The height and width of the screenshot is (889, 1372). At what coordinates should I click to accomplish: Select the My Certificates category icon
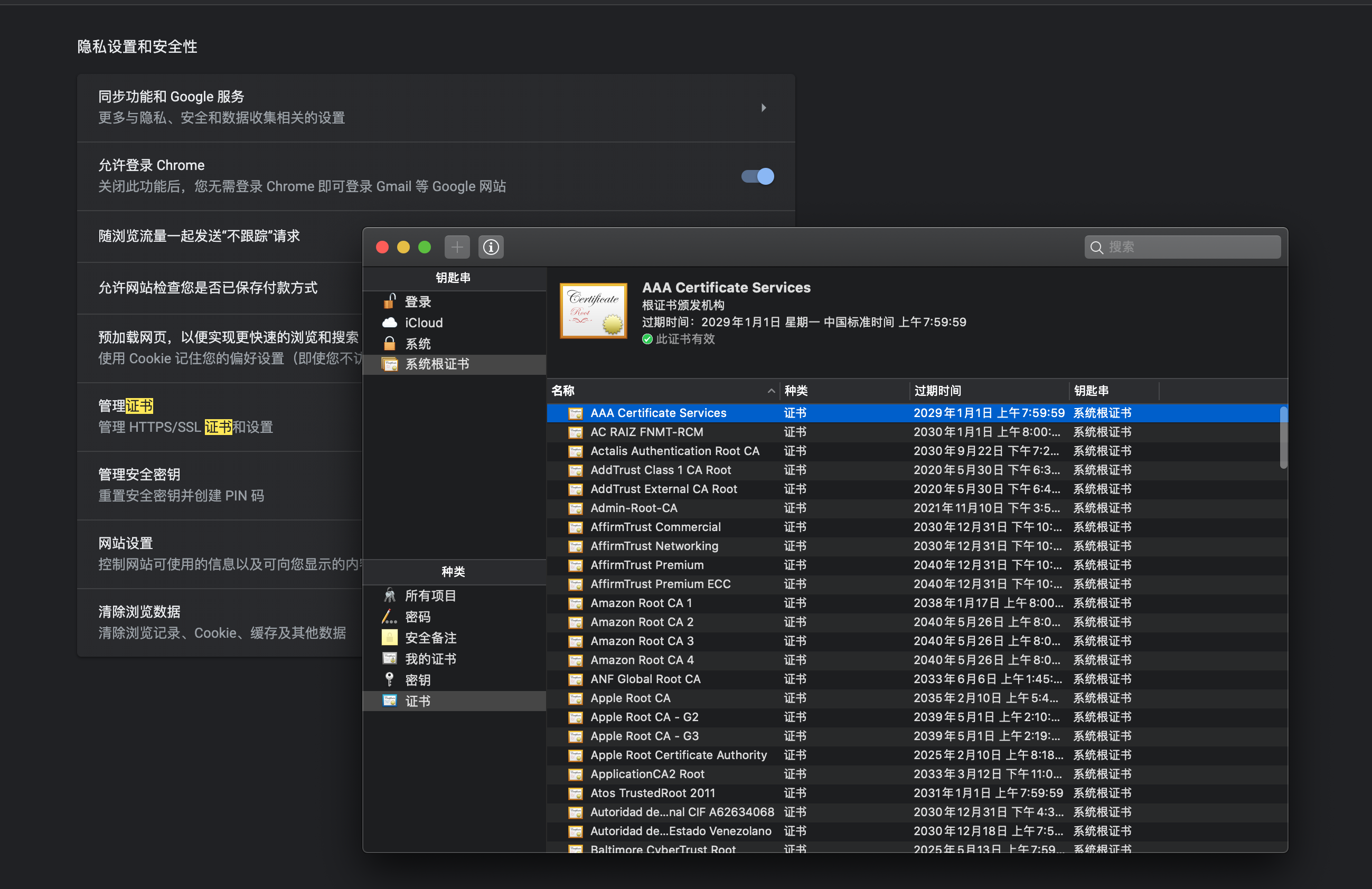click(390, 658)
